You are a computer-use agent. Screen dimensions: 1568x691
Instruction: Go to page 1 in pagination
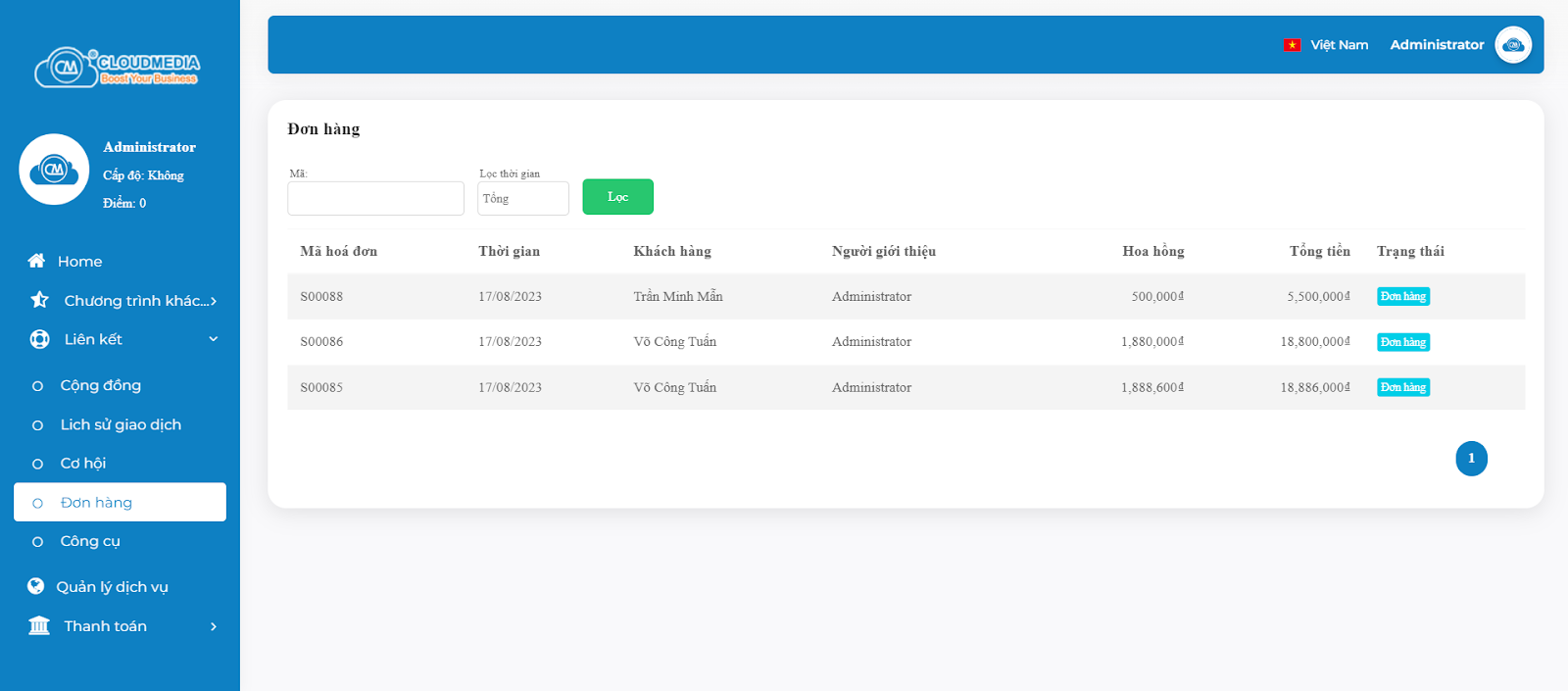point(1471,459)
